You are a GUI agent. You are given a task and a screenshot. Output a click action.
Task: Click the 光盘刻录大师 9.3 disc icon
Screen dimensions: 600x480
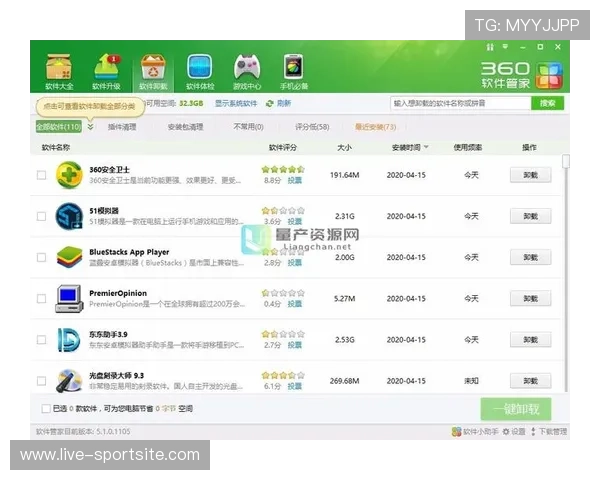point(69,380)
